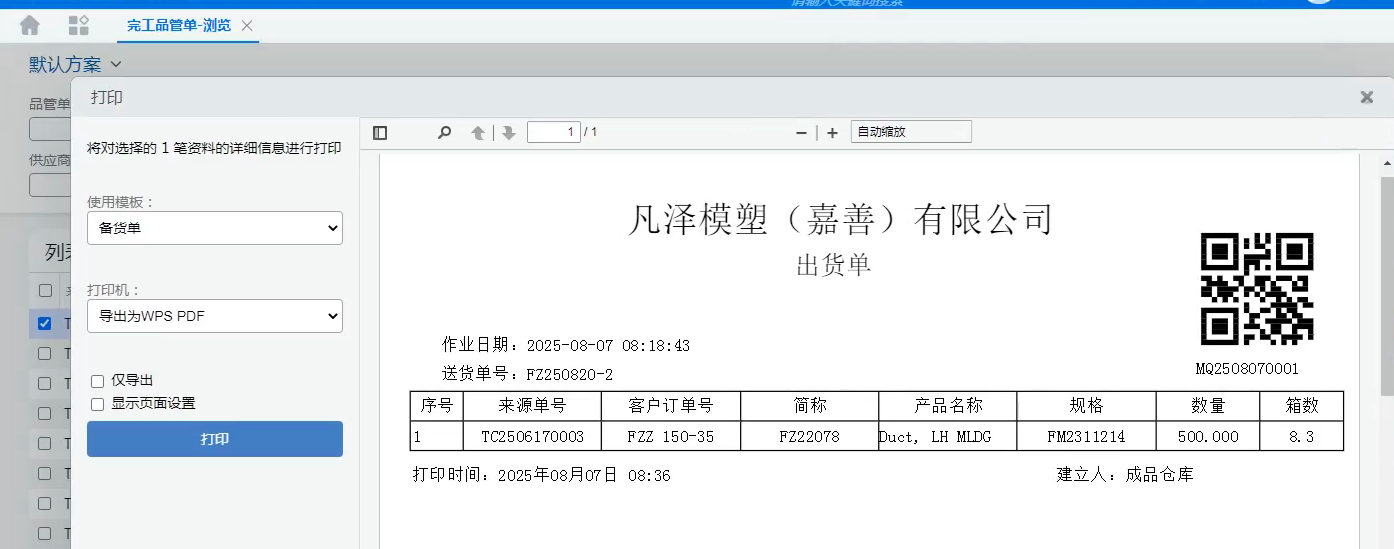Screen dimensions: 1394x549
Task: Check the 显示页面设置 option
Action: [98, 404]
